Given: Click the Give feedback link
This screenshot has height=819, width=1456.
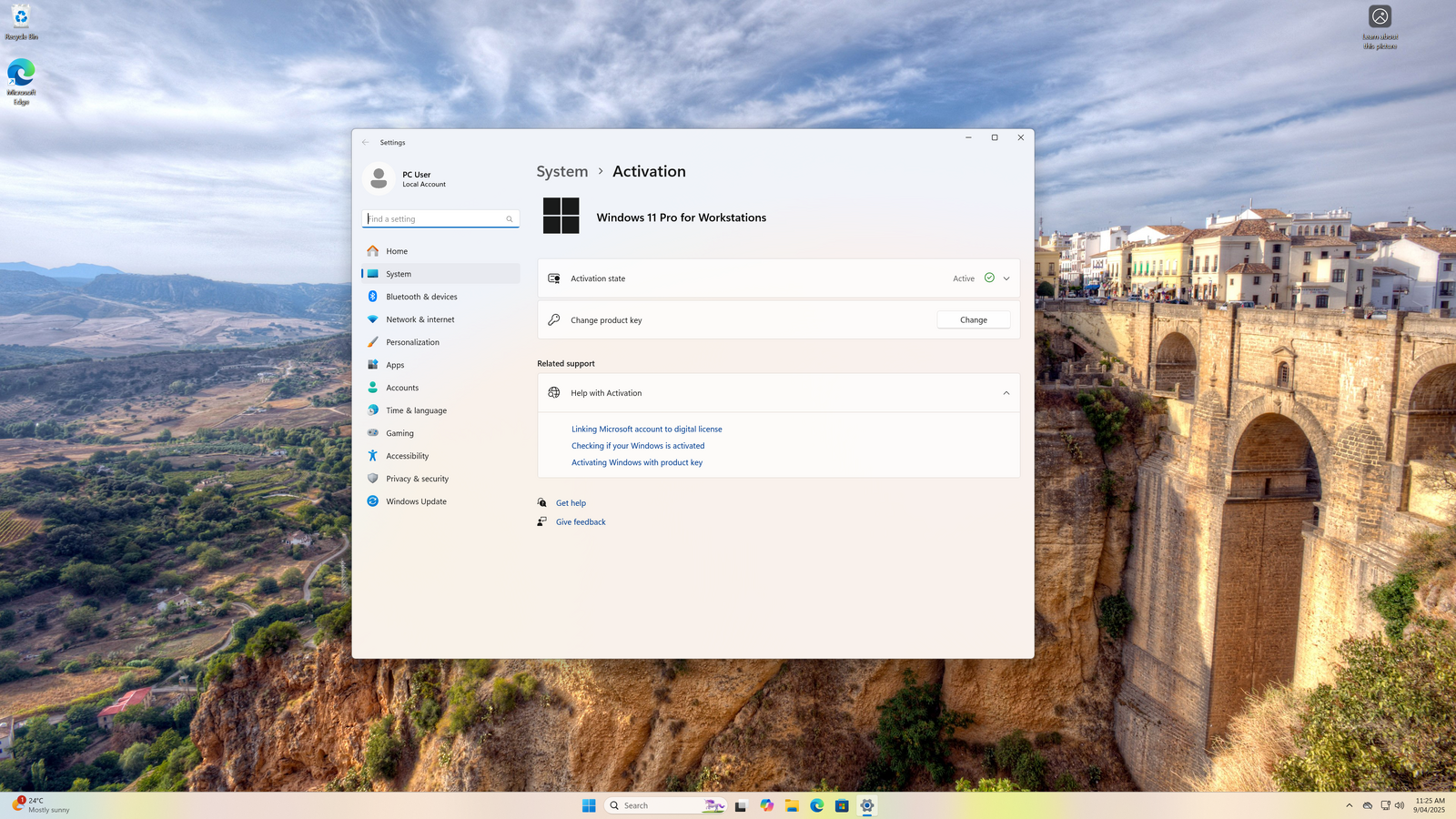Looking at the screenshot, I should (581, 522).
